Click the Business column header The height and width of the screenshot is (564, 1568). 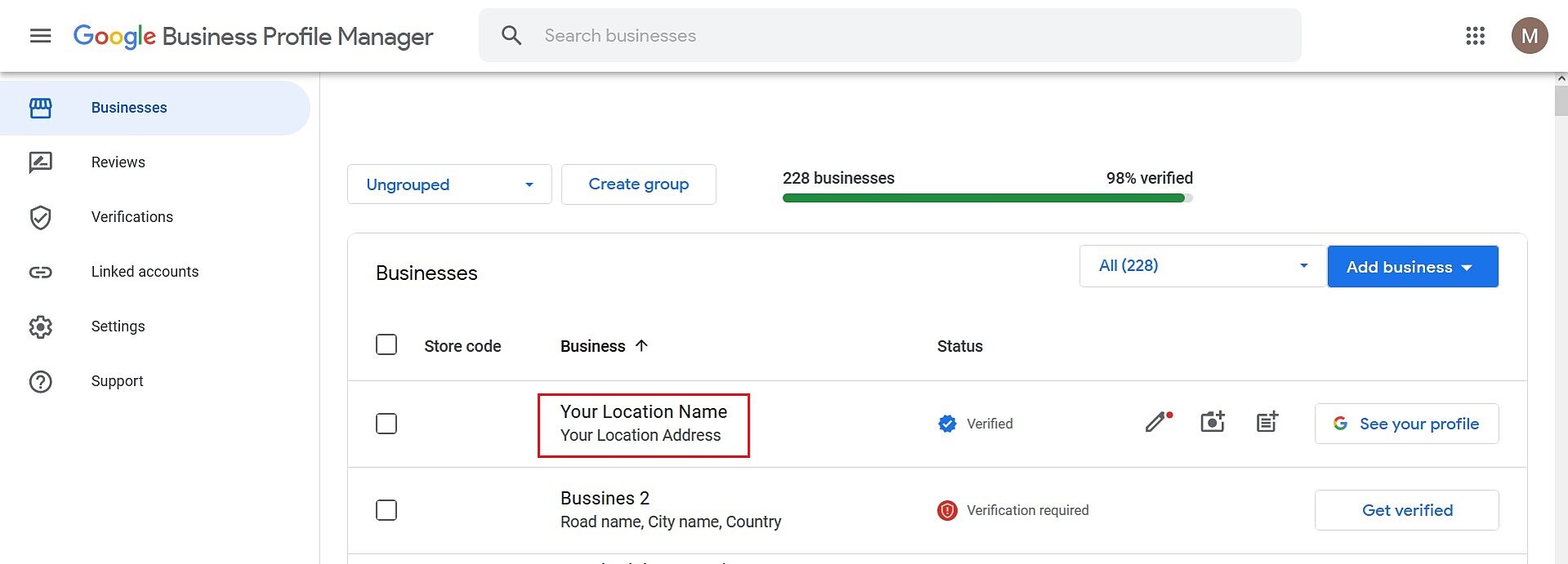pyautogui.click(x=593, y=346)
